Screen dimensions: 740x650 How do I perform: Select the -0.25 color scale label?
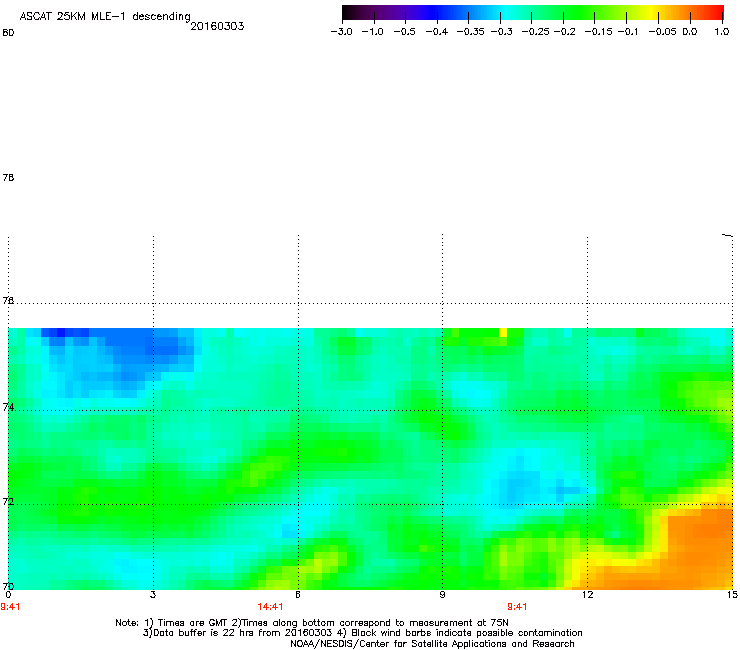536,32
